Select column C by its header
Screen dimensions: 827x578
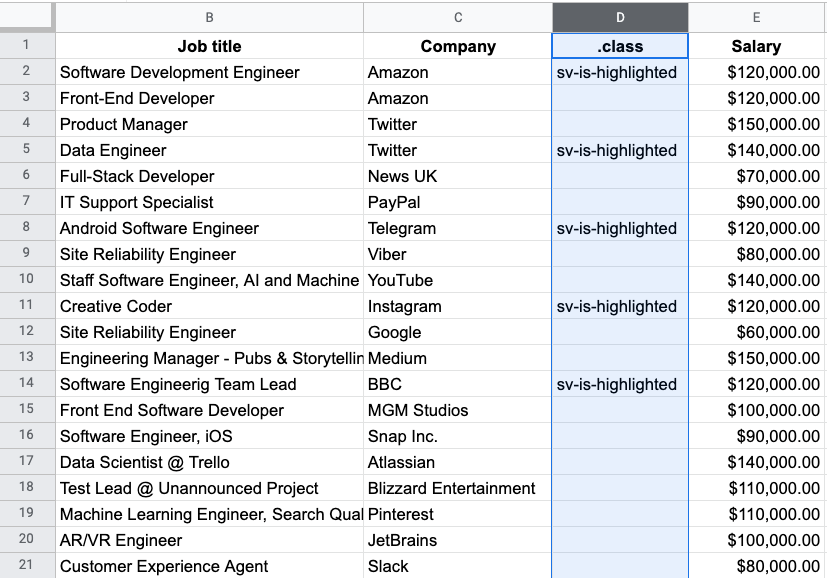(x=457, y=17)
